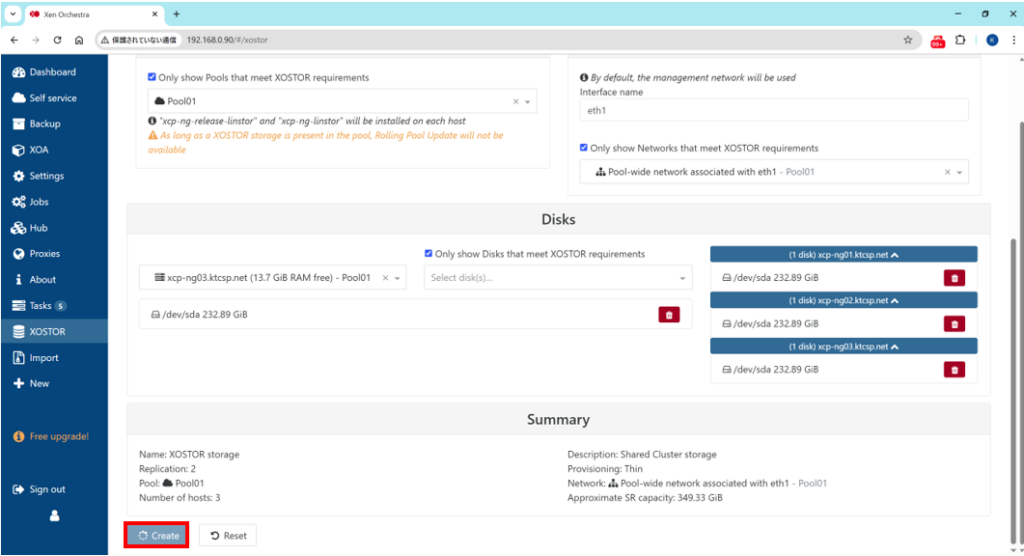Reload the page in browser
The height and width of the screenshot is (556, 1024).
(x=57, y=40)
